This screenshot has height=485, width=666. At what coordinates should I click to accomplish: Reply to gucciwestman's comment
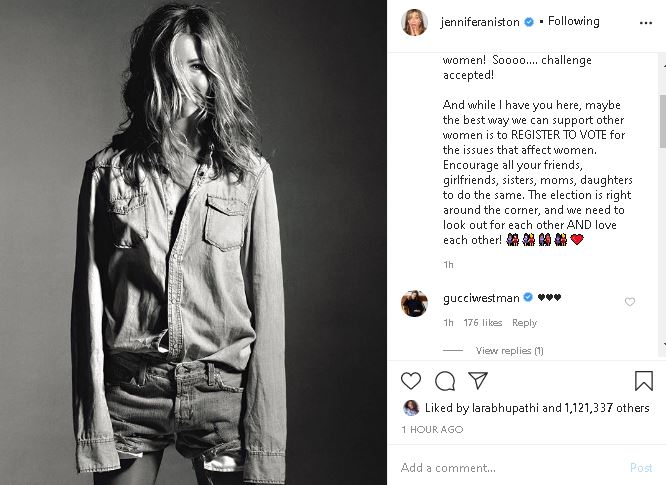pyautogui.click(x=524, y=323)
